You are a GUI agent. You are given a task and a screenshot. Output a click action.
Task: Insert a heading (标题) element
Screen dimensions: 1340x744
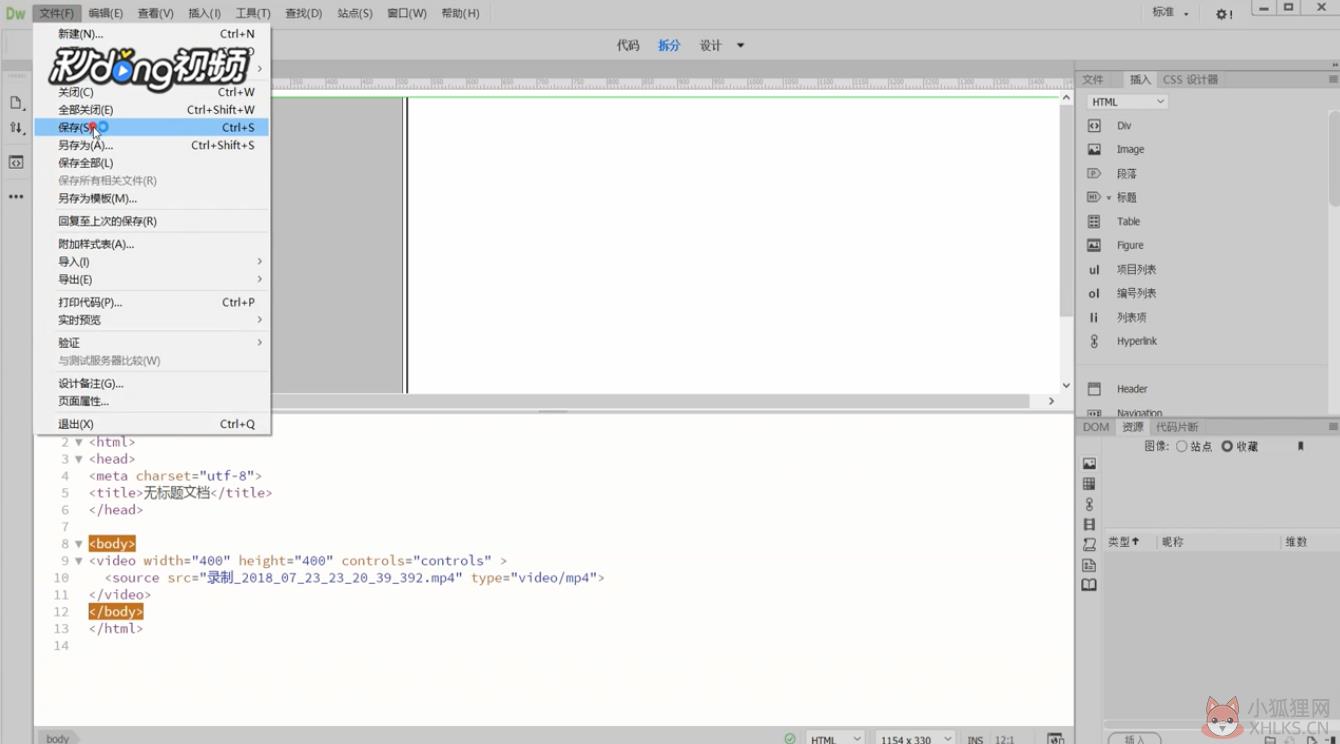(x=1126, y=198)
